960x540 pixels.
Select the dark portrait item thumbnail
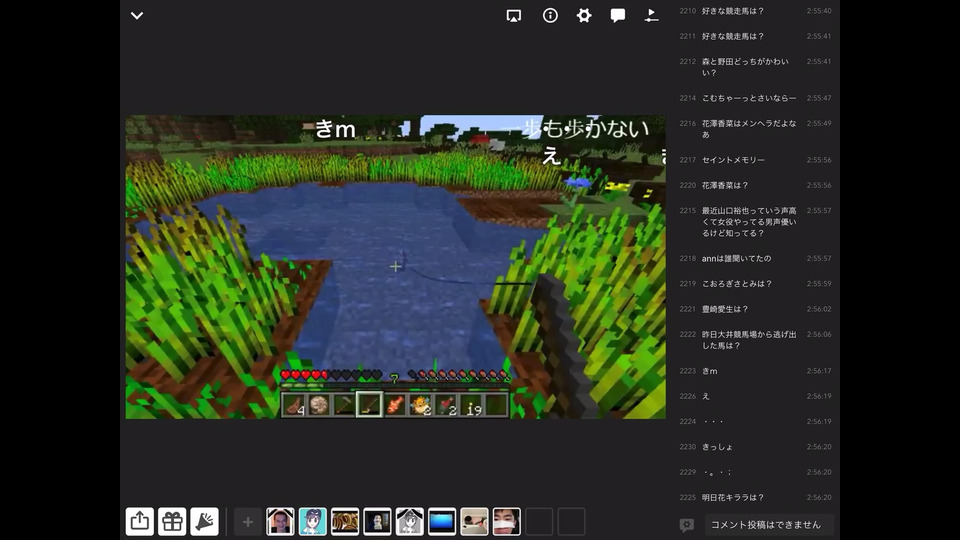click(377, 522)
